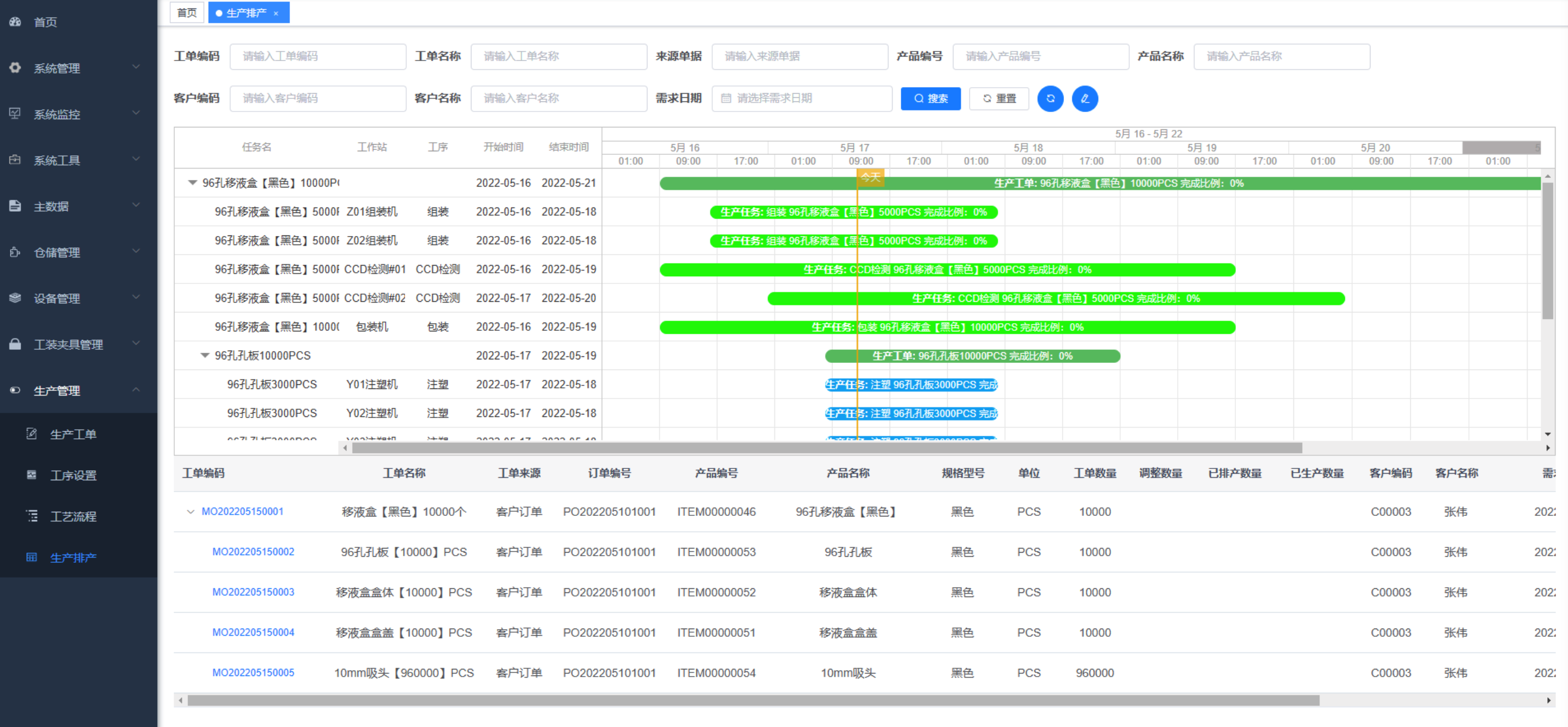Click the edit icon beside 生产工单
Image resolution: width=1568 pixels, height=727 pixels.
click(31, 433)
